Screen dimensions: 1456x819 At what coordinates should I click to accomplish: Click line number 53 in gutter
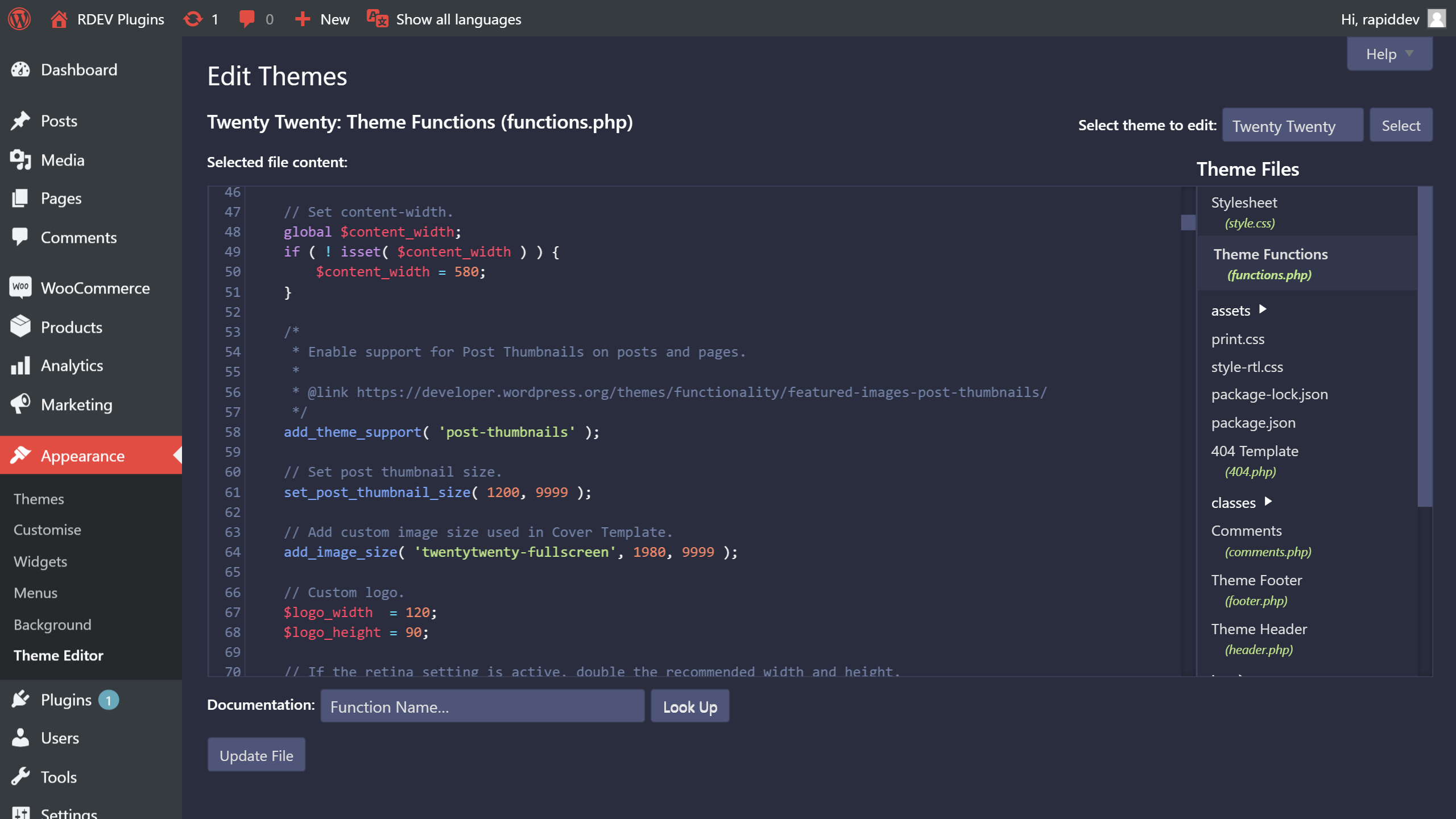tap(233, 332)
